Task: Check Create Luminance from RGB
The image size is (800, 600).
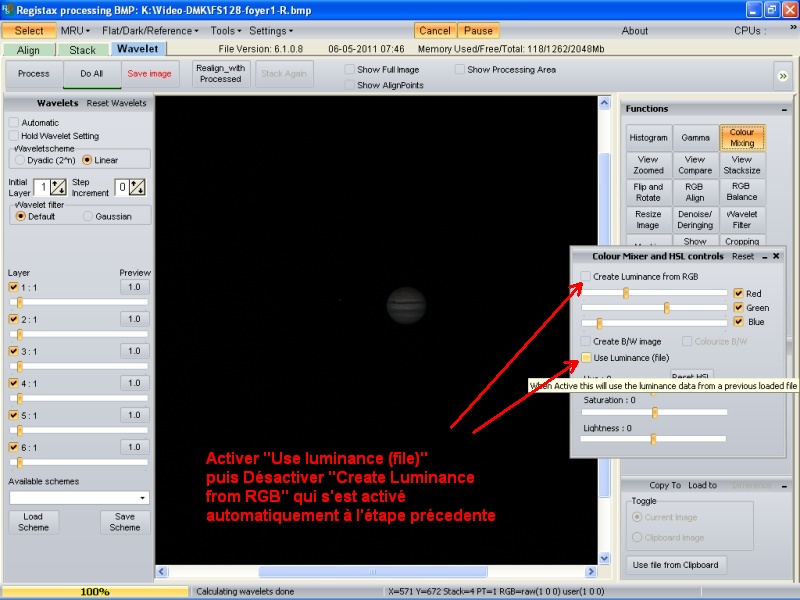Action: 586,277
